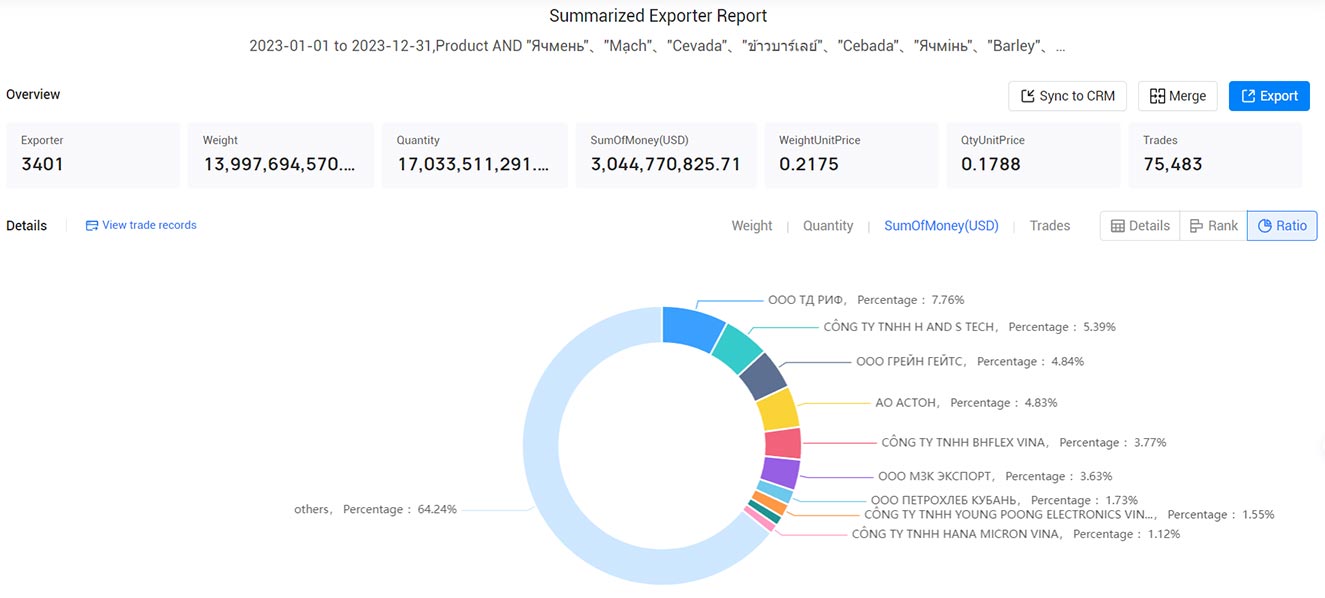Show the Details table view
1325x598 pixels.
click(1140, 226)
